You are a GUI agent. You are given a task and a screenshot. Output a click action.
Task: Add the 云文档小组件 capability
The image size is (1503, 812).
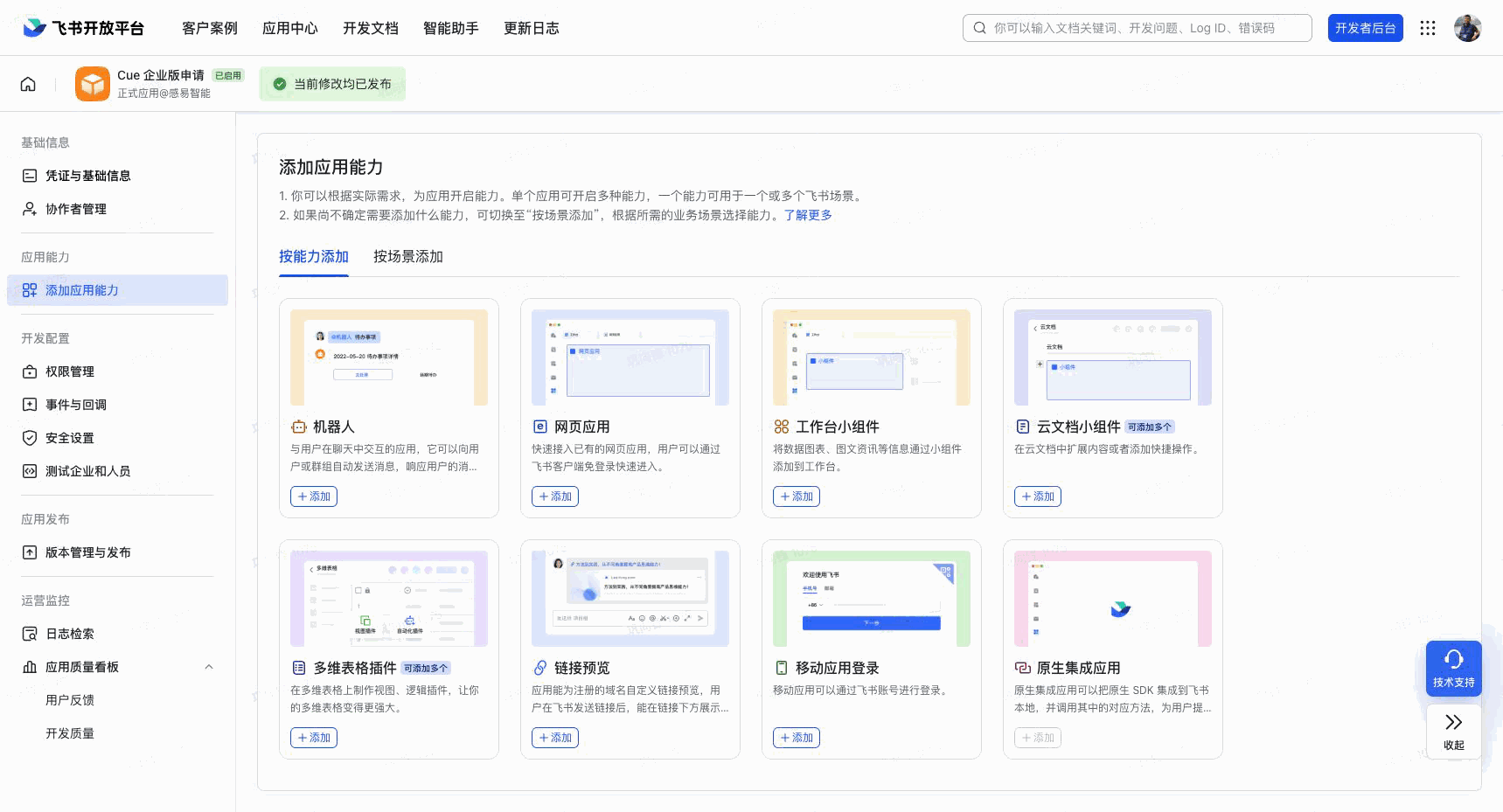coord(1038,496)
